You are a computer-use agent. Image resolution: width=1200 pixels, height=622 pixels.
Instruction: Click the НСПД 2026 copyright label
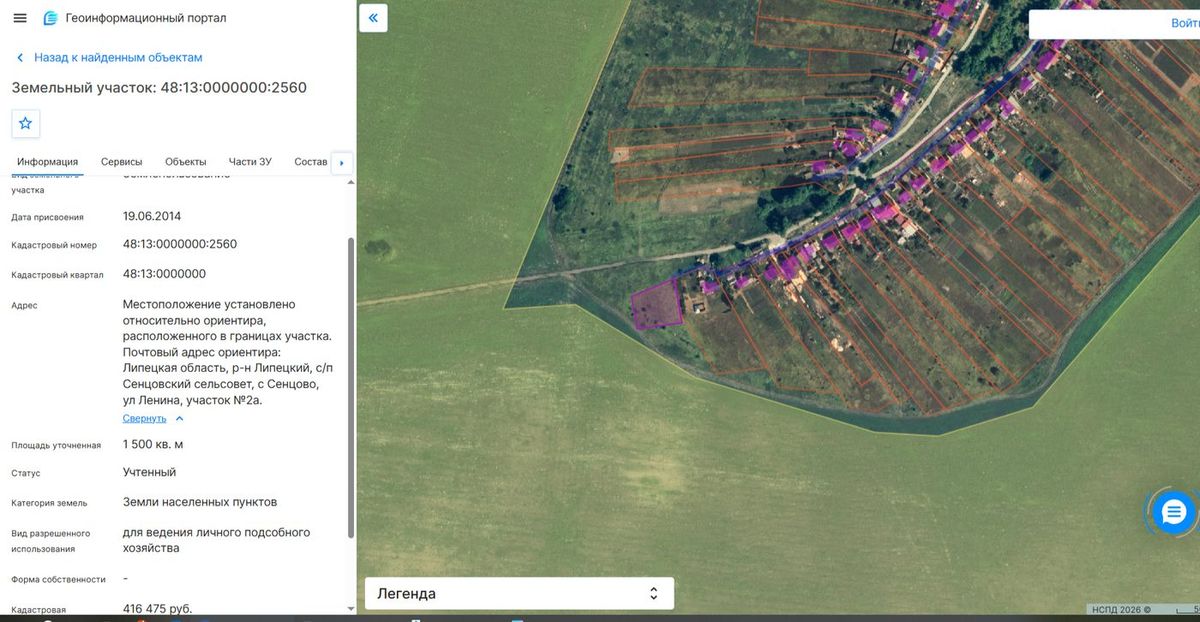click(x=1119, y=609)
